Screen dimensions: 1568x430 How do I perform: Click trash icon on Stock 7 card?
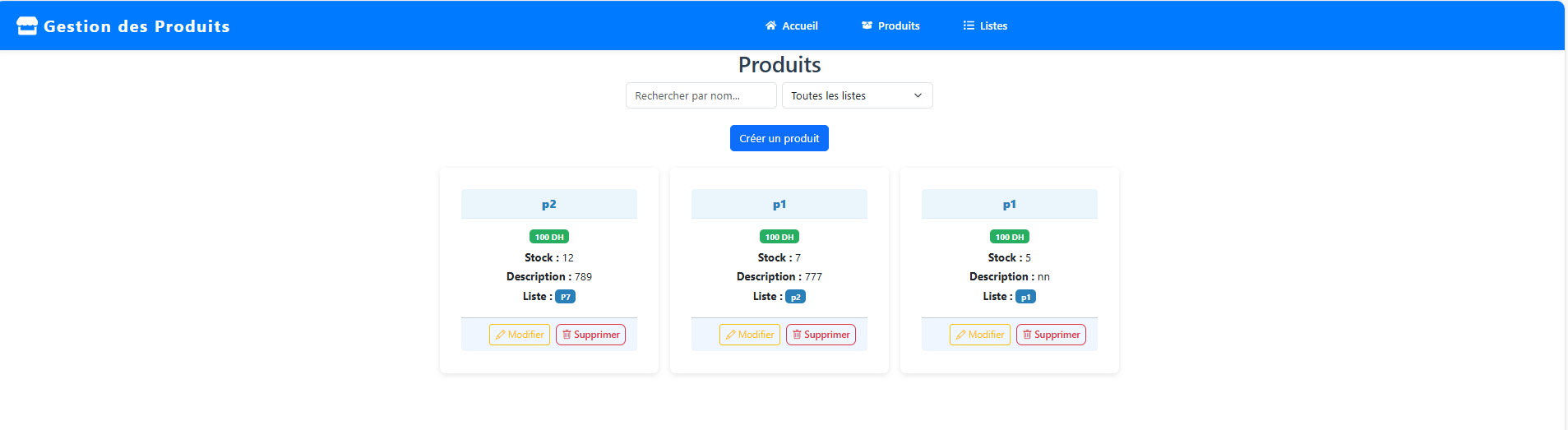click(797, 335)
